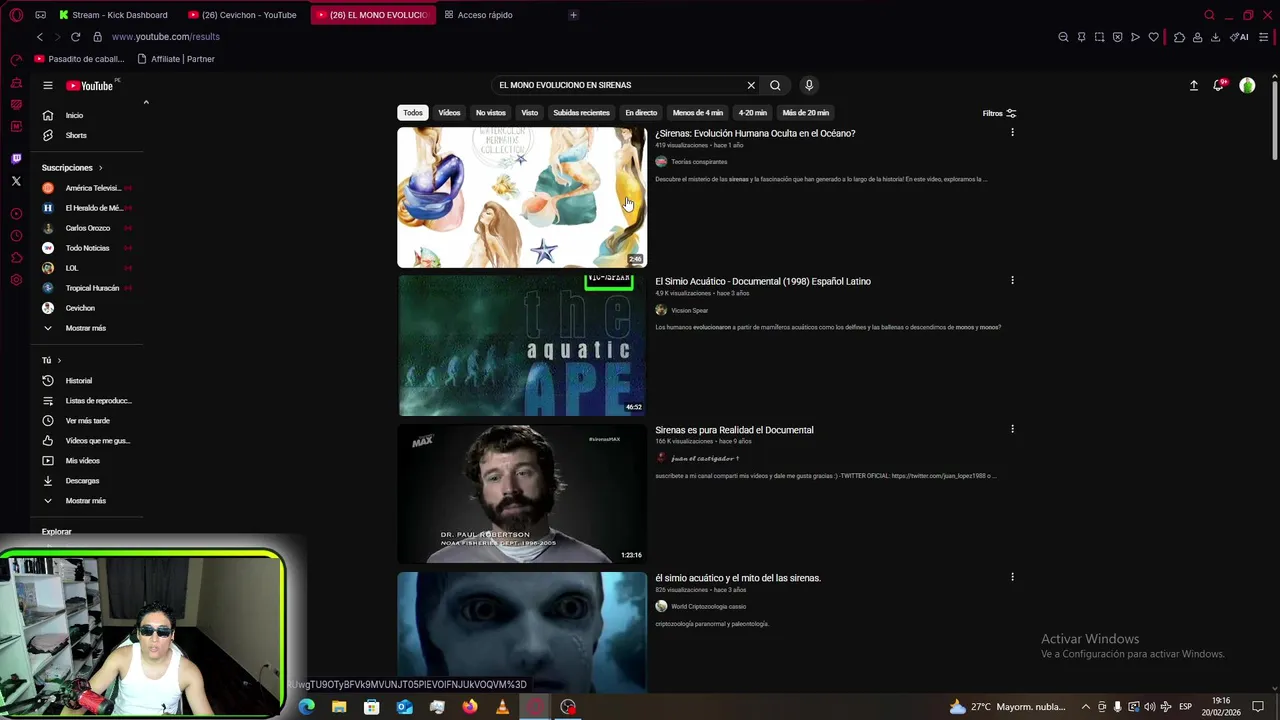Open the Tú section chevron

59,360
